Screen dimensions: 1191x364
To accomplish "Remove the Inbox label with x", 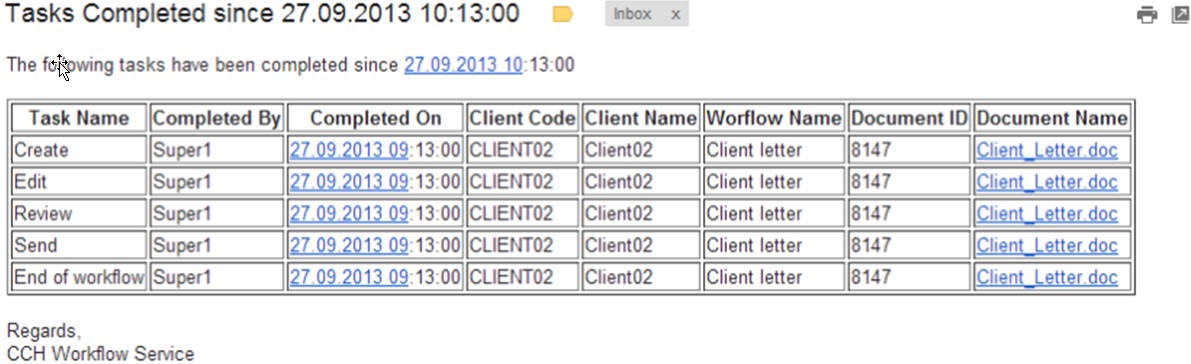I will 676,14.
